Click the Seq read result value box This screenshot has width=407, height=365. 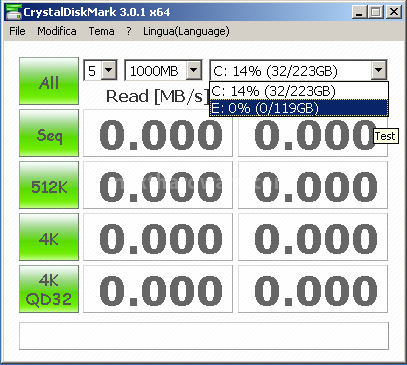point(158,133)
